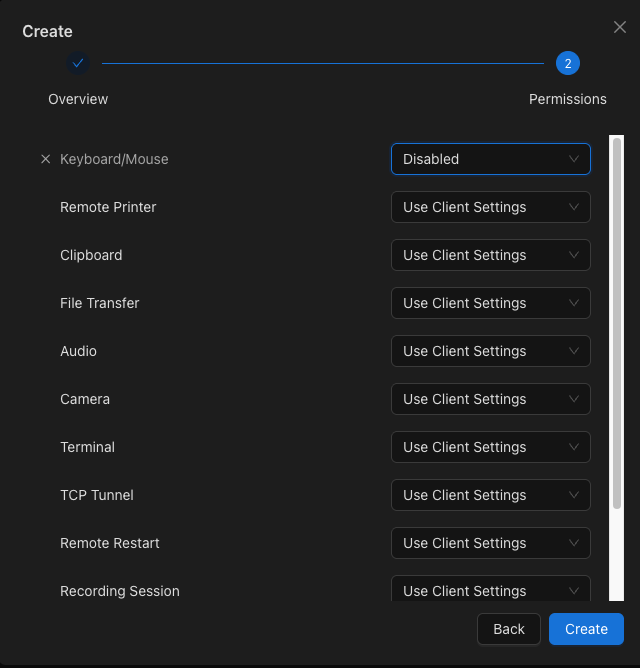The width and height of the screenshot is (640, 668).
Task: Open the Terminal permission dropdown
Action: (491, 447)
